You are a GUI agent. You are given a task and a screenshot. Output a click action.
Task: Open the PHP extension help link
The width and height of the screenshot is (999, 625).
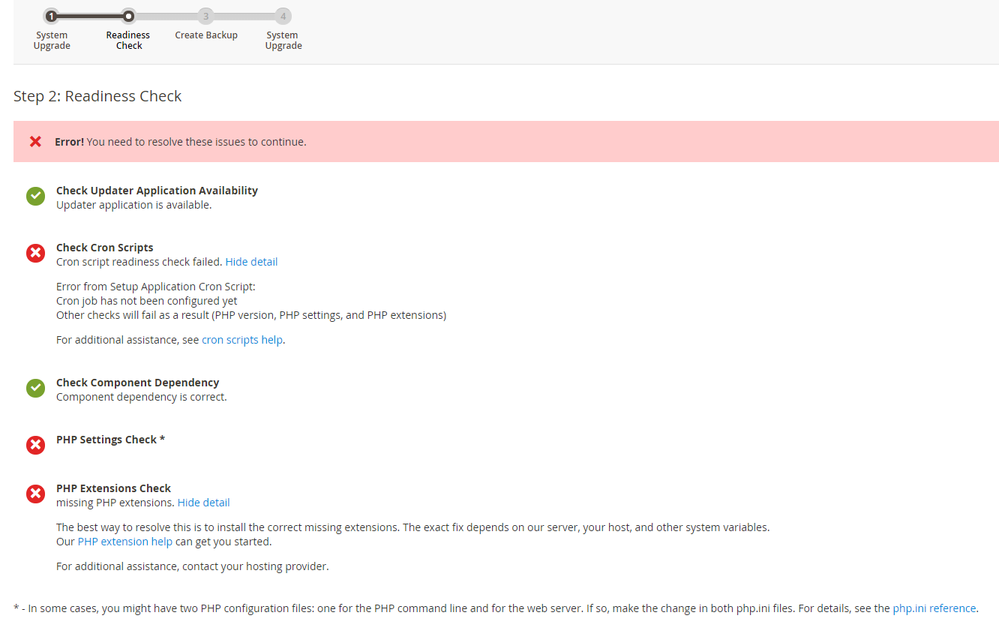click(x=125, y=542)
